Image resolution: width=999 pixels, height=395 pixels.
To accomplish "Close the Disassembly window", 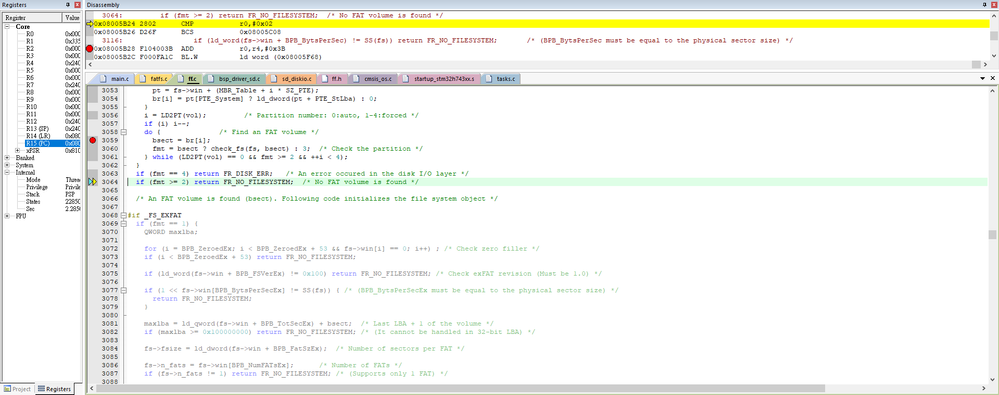I will pyautogui.click(x=994, y=4).
